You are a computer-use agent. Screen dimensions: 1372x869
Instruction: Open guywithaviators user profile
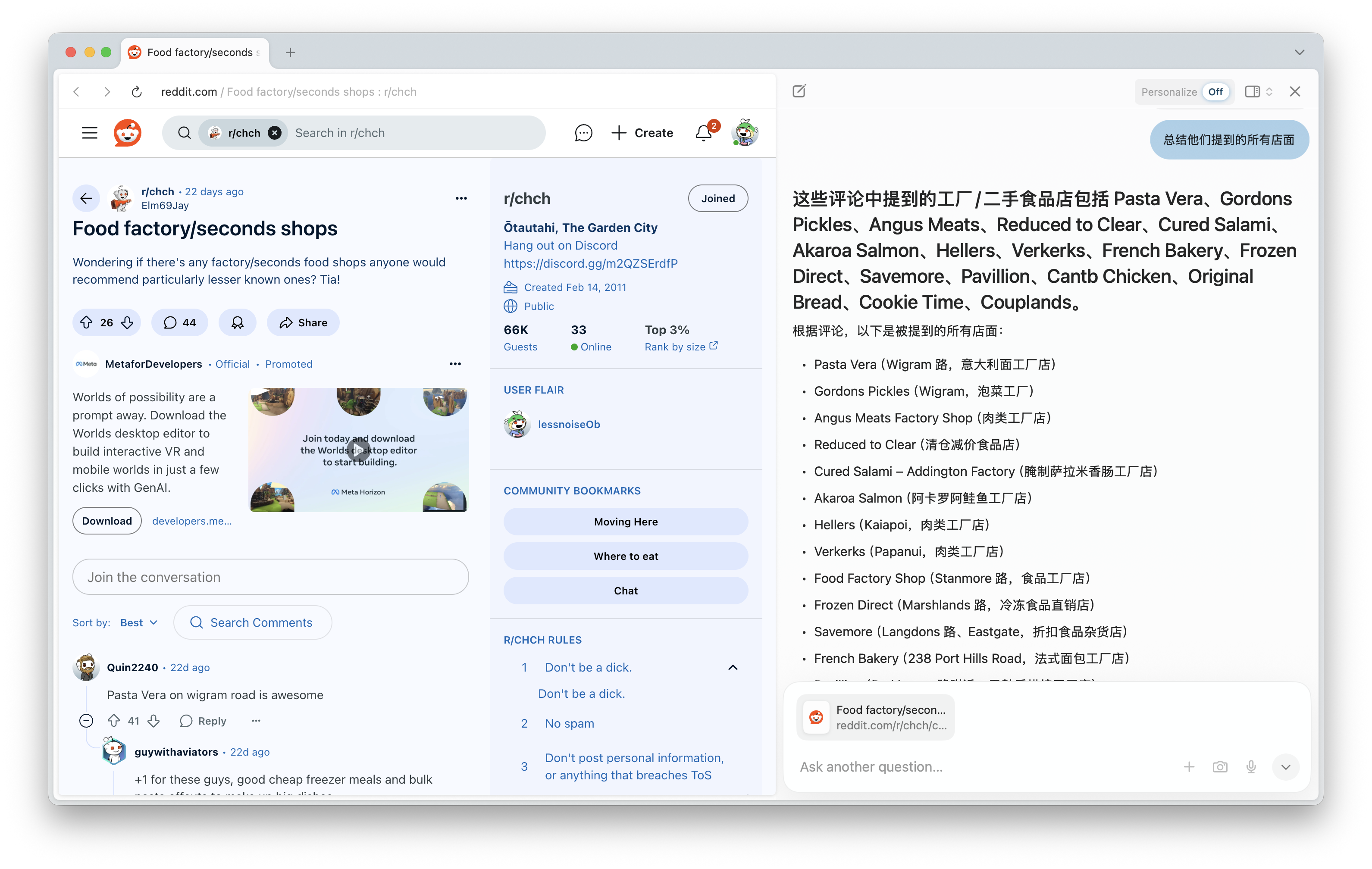176,752
